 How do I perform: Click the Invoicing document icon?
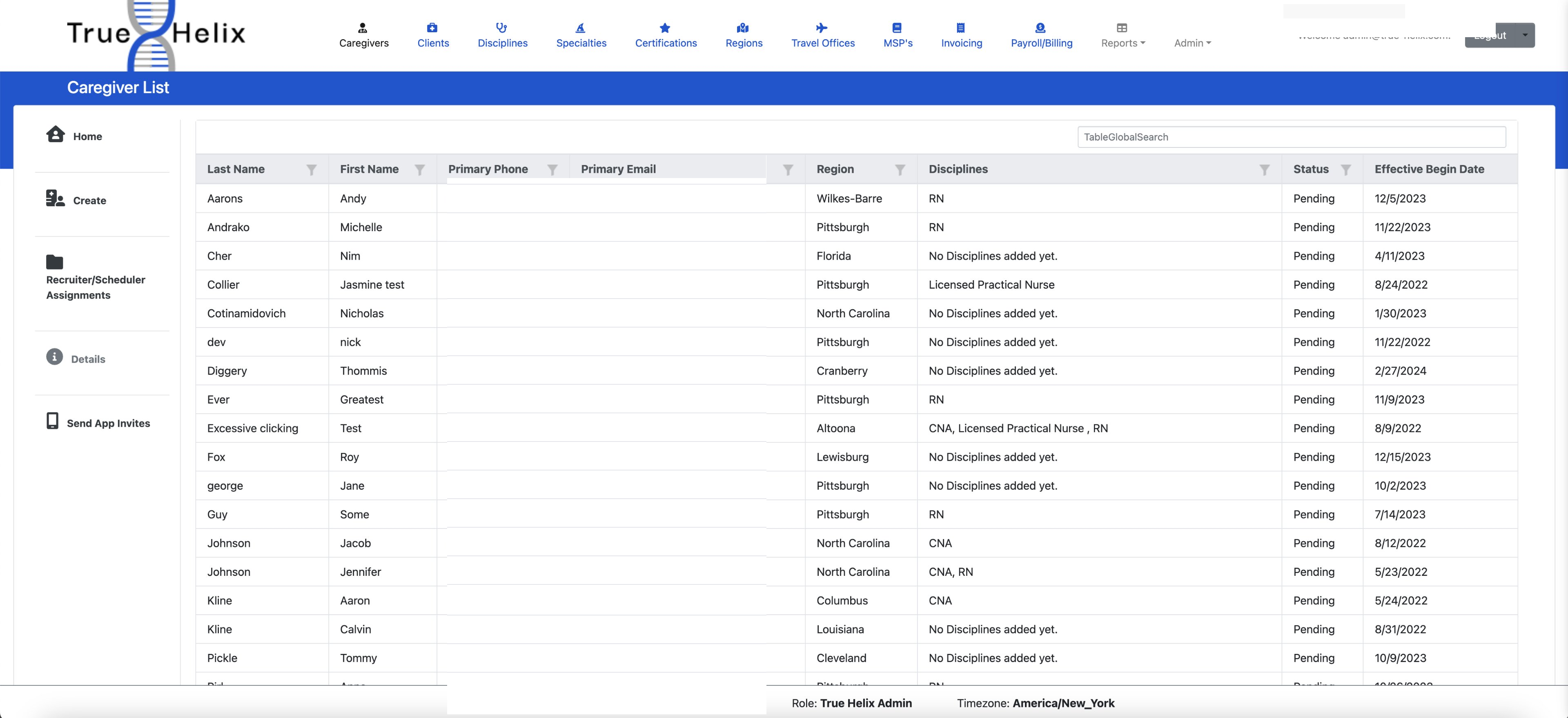coord(961,28)
